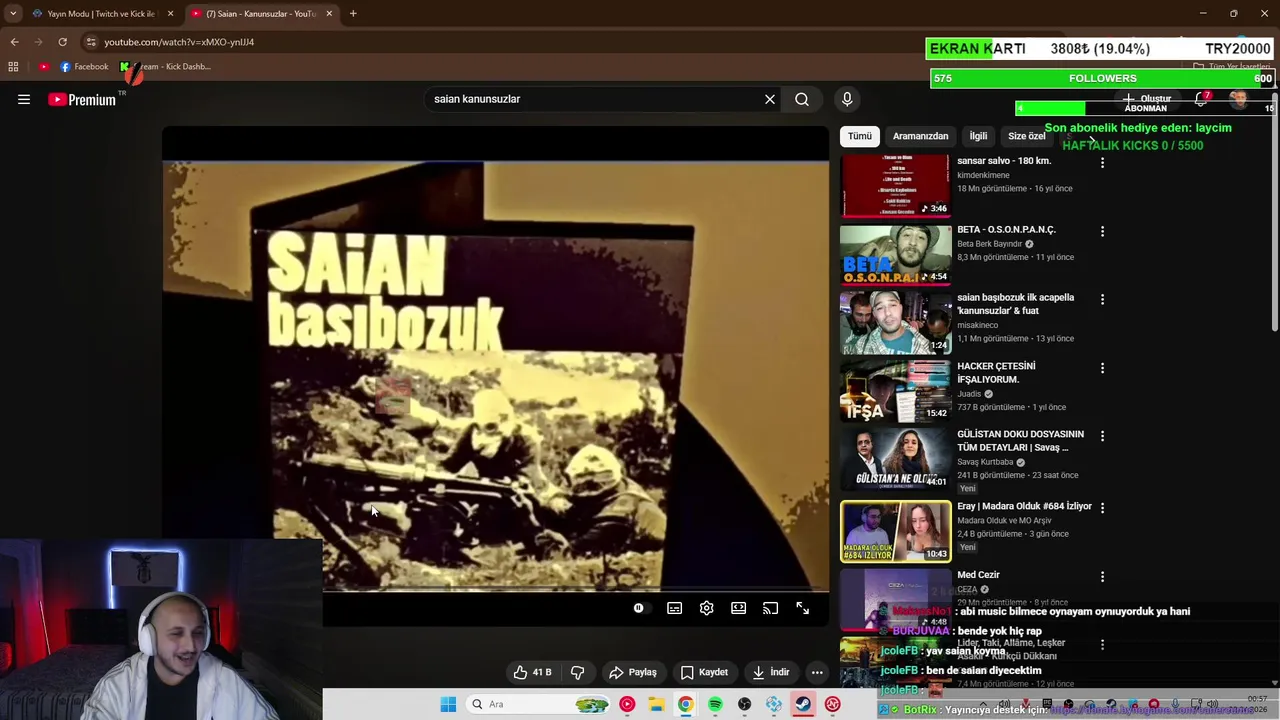
Task: Open Steam from the taskbar
Action: 803,704
